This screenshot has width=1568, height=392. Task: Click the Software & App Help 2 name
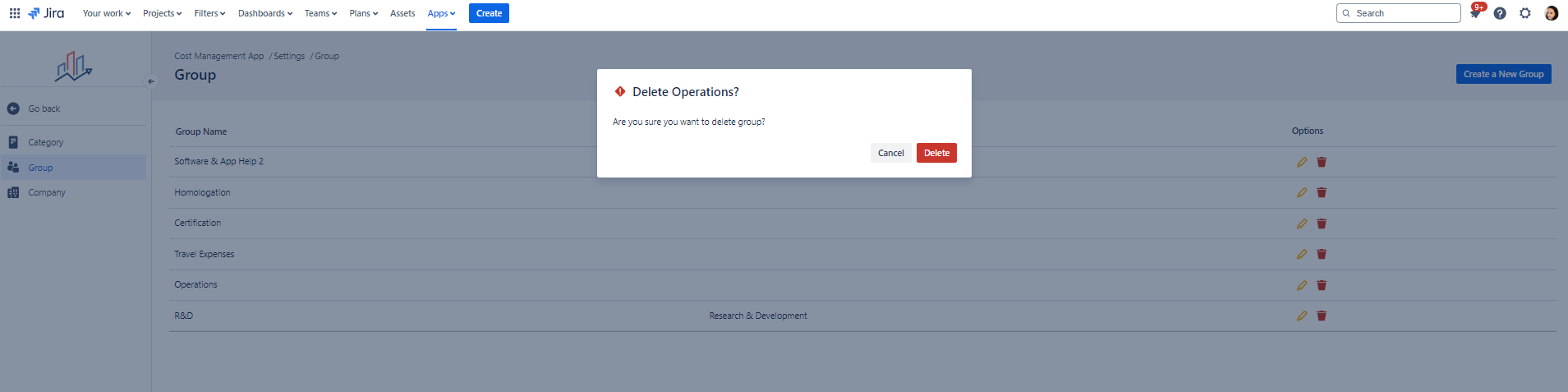pyautogui.click(x=218, y=161)
